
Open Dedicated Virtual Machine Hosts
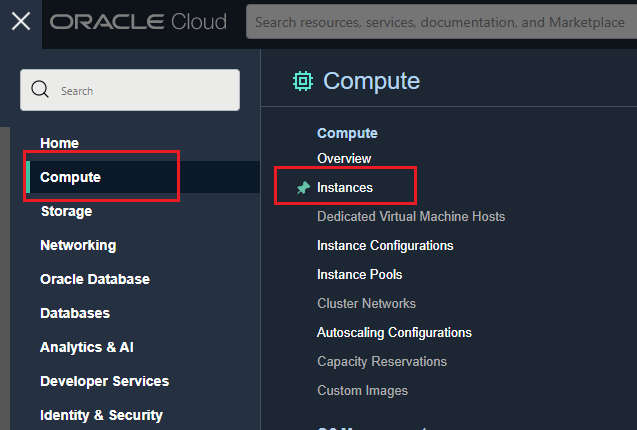coord(411,216)
